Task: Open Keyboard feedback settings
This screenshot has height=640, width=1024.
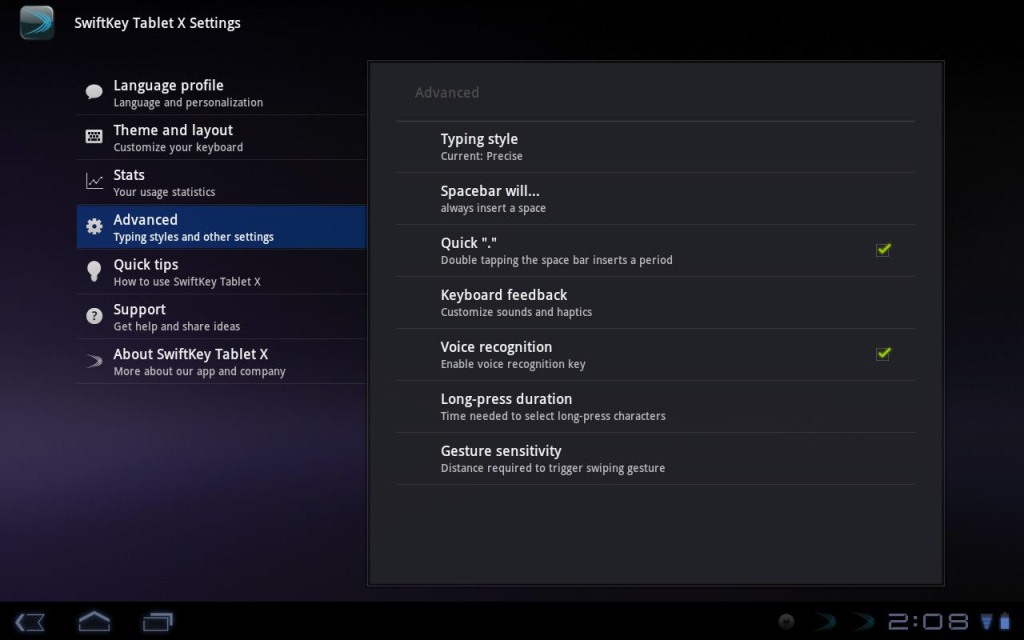Action: pyautogui.click(x=655, y=302)
